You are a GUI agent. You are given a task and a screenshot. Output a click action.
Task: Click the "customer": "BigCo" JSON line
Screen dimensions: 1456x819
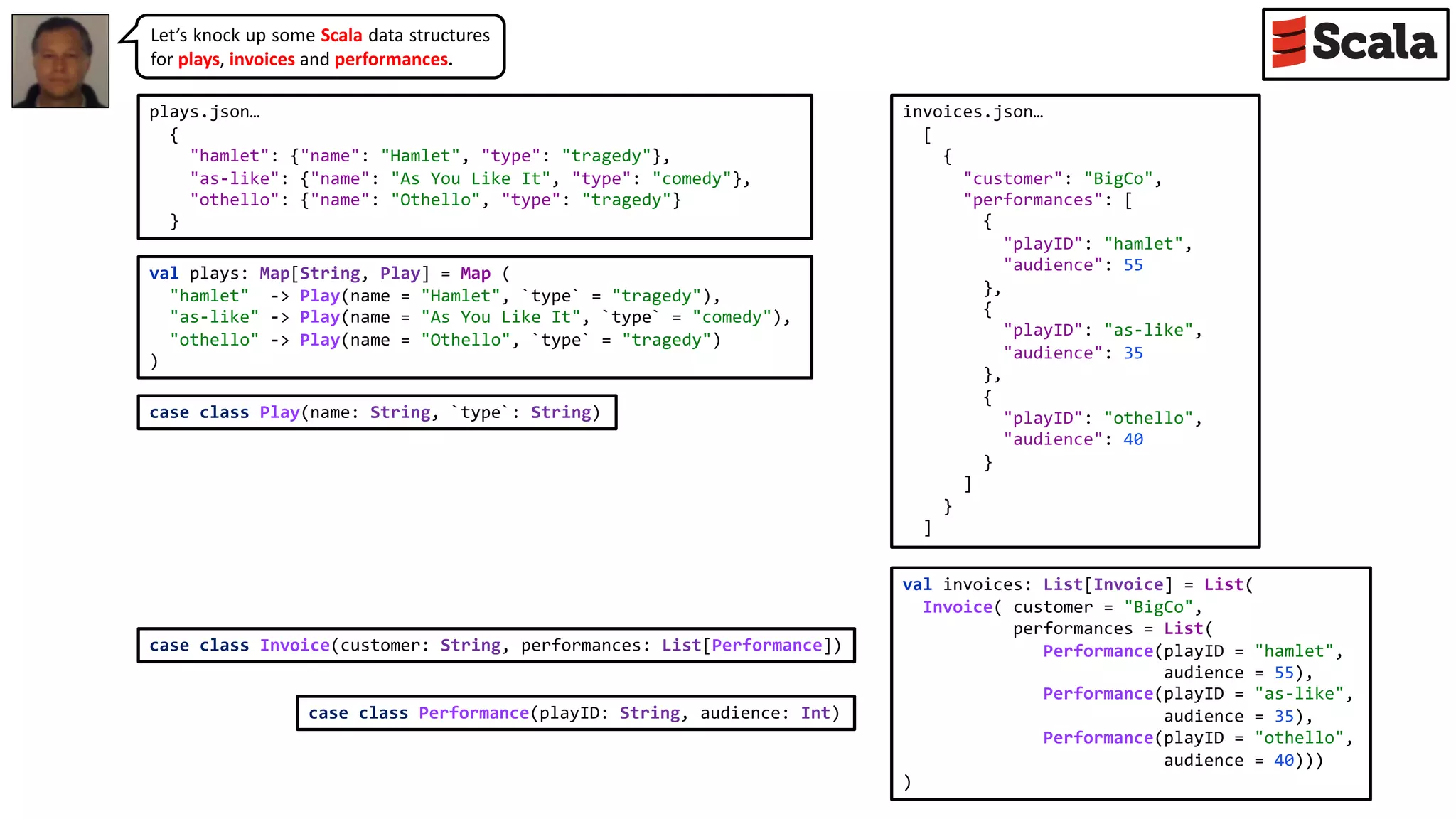(x=1061, y=178)
